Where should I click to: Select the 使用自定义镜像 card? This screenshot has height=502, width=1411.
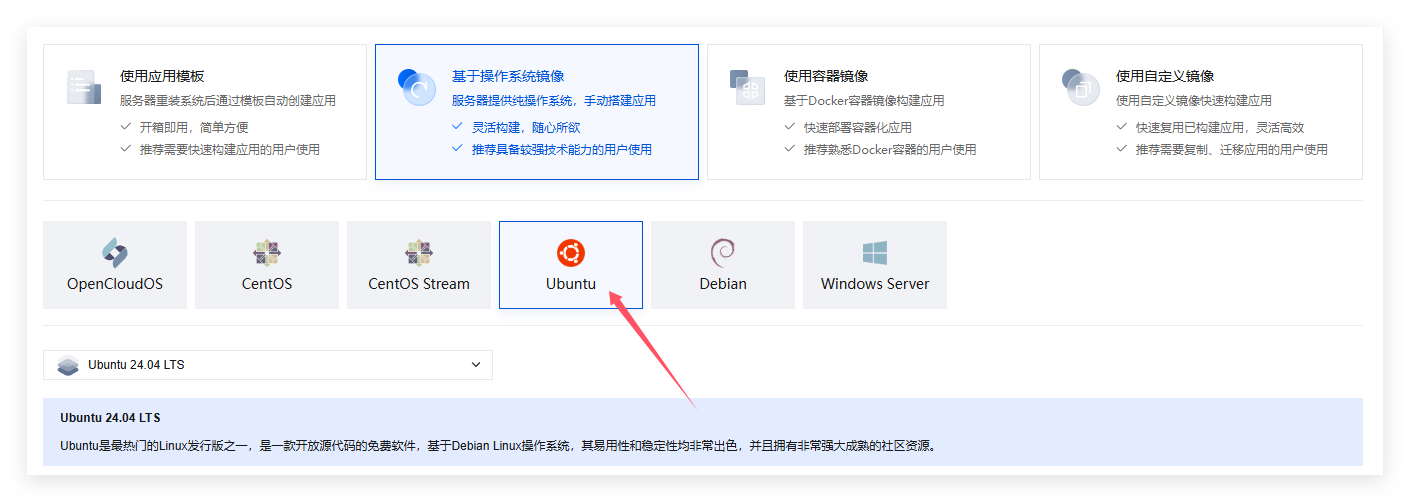point(1201,112)
